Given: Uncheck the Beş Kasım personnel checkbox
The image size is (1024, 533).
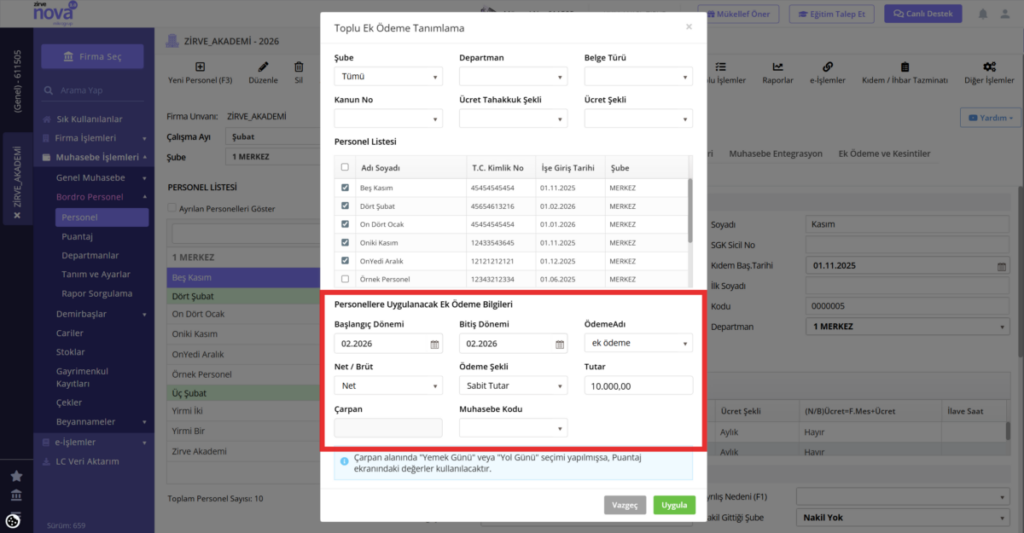Looking at the screenshot, I should pyautogui.click(x=345, y=187).
